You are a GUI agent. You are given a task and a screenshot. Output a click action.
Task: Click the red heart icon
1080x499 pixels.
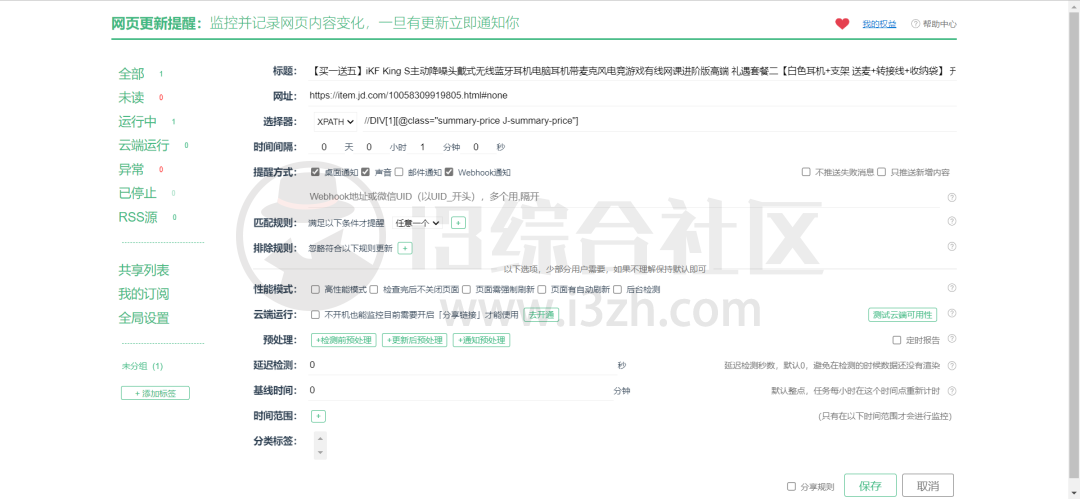tap(842, 23)
